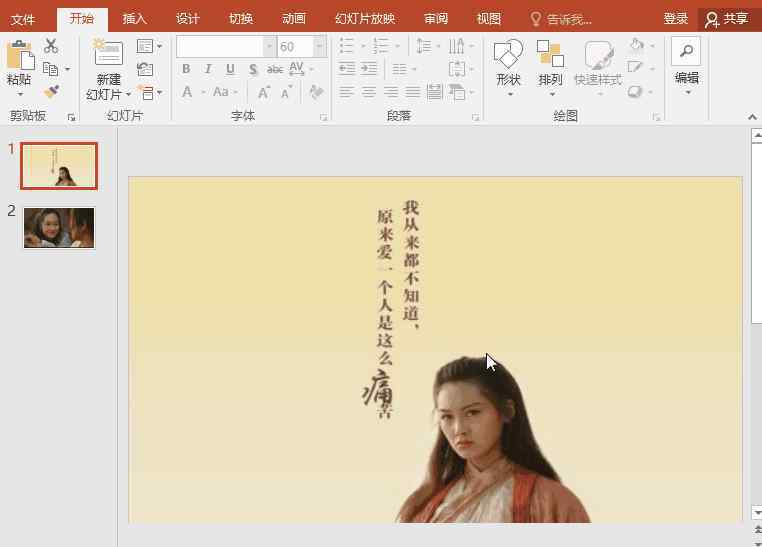Open Clipboard pane dialog launcher

(x=71, y=117)
